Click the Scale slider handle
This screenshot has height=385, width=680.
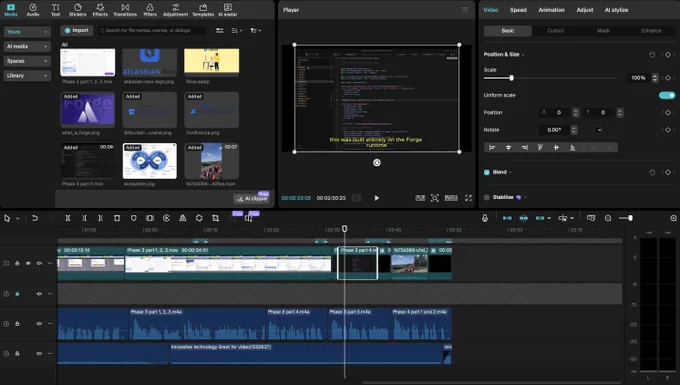[x=511, y=78]
